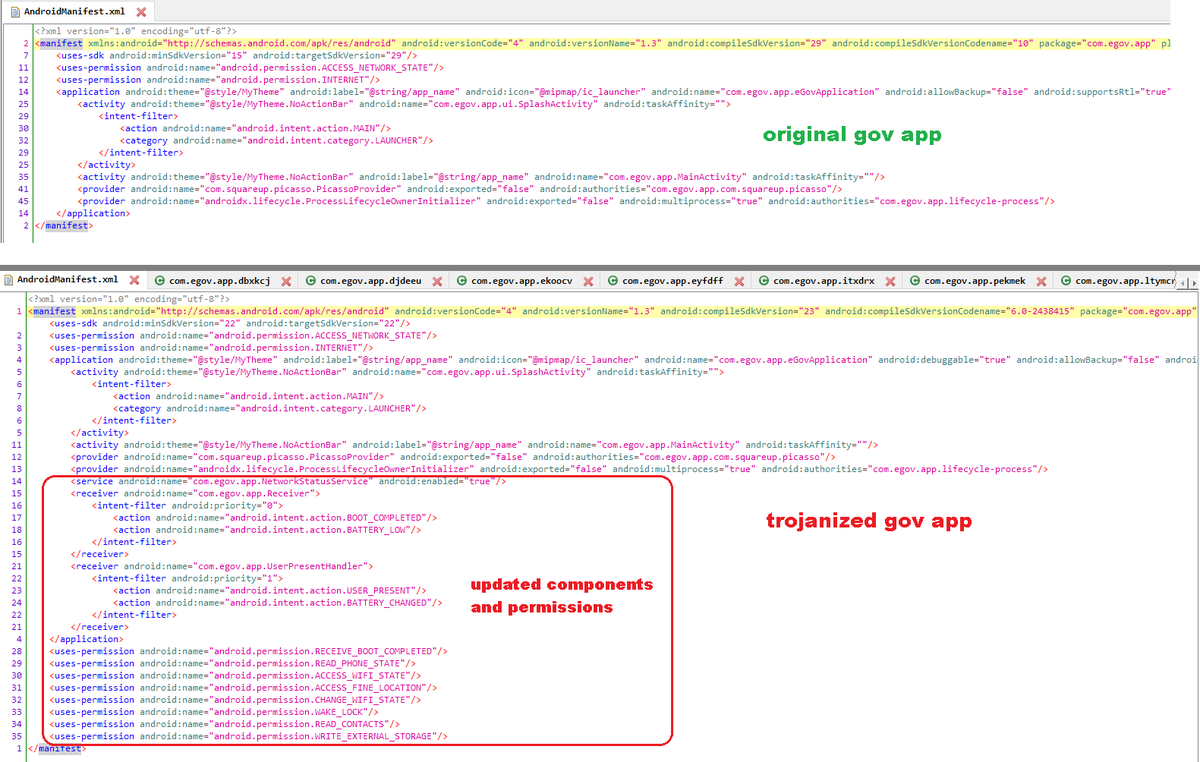Image resolution: width=1200 pixels, height=762 pixels.
Task: Click the ACCESS_FINE_LOCATION permission line
Action: tap(243, 687)
